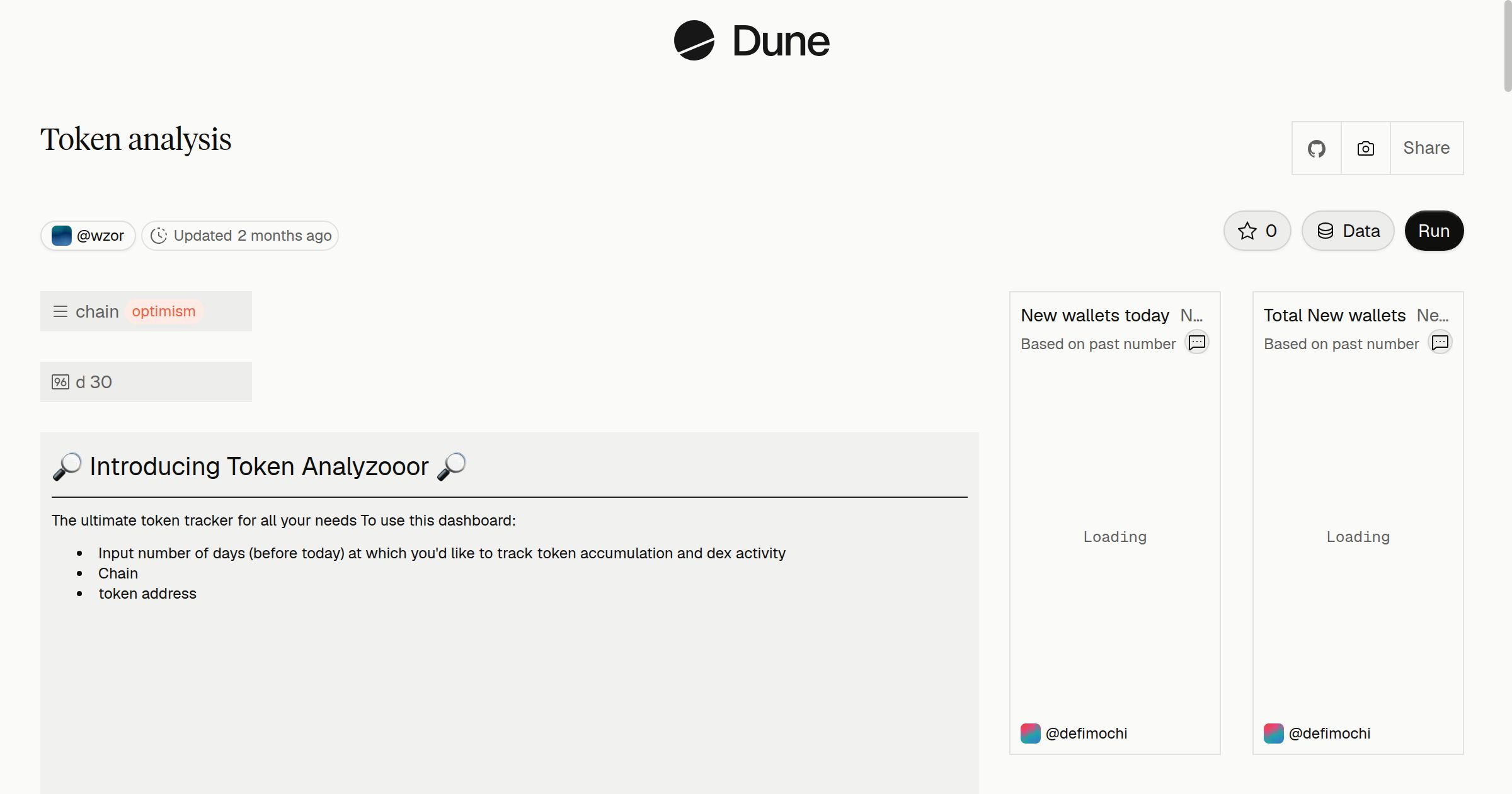The height and width of the screenshot is (794, 1512).
Task: Click the defimochi avatar under Total New wallets
Action: [1273, 734]
